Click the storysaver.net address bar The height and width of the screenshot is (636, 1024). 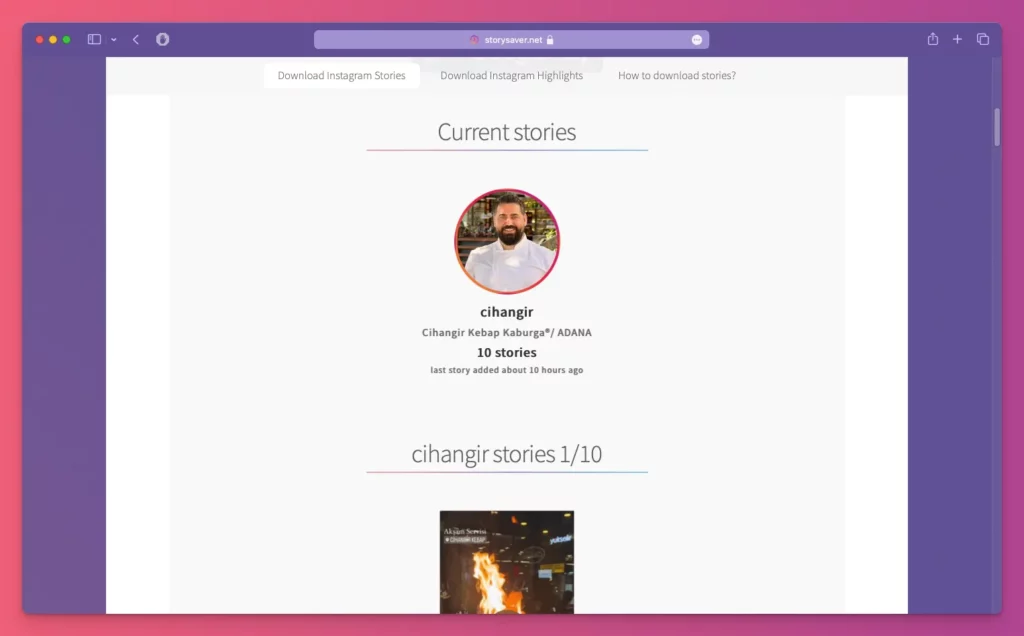coord(511,40)
